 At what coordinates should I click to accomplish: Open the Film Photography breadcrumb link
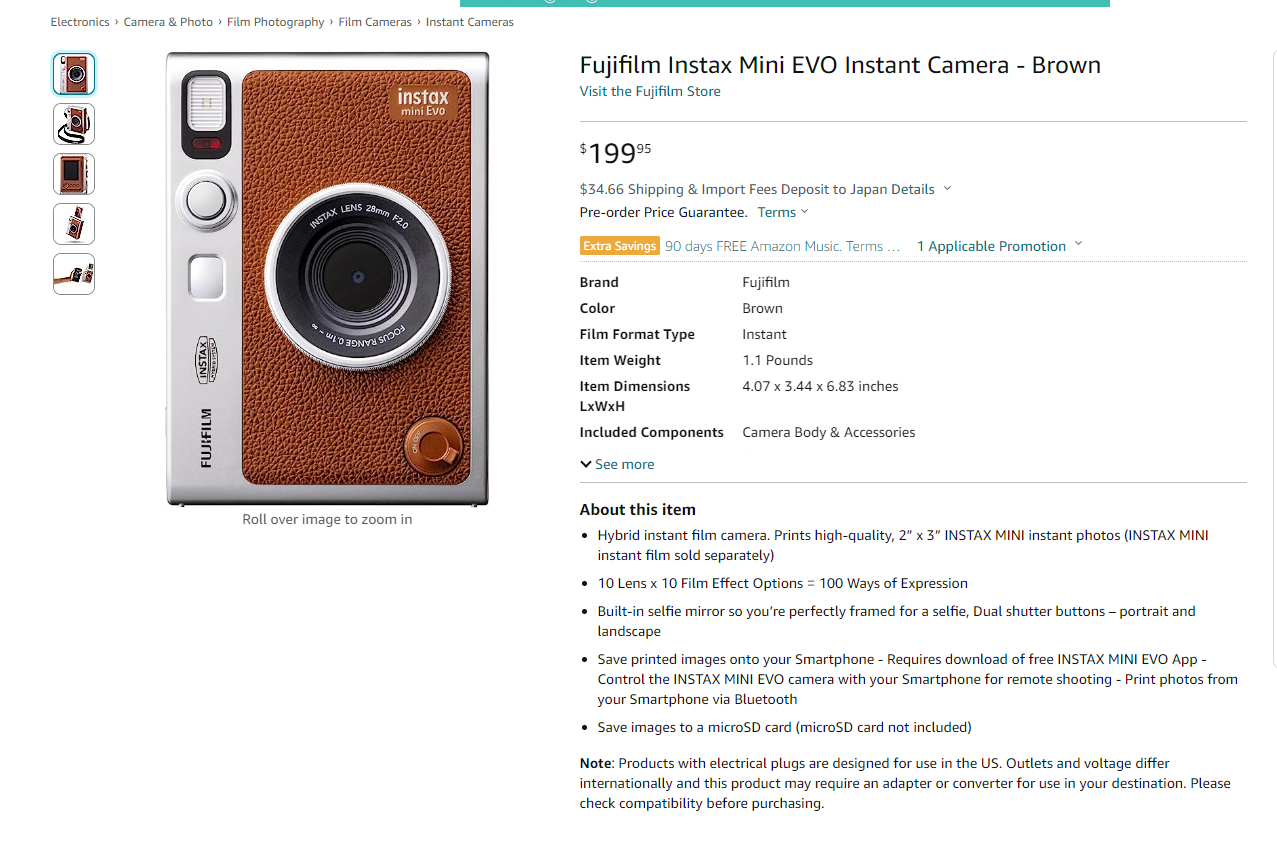click(x=275, y=22)
